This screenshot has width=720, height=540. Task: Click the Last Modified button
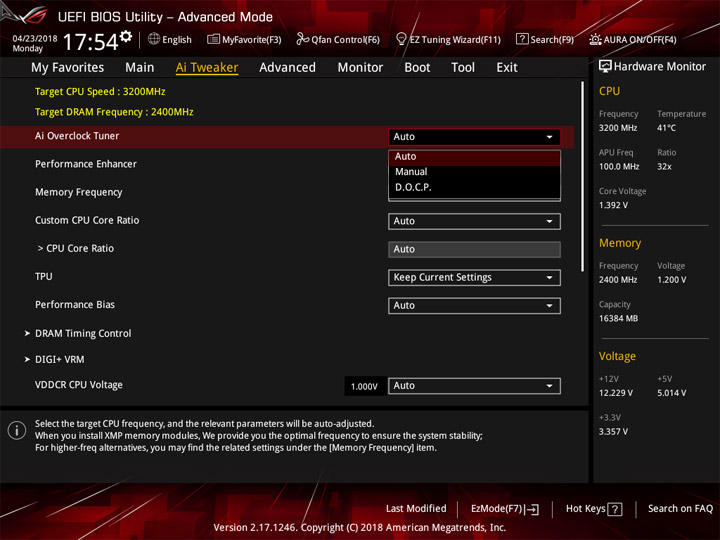(416, 509)
